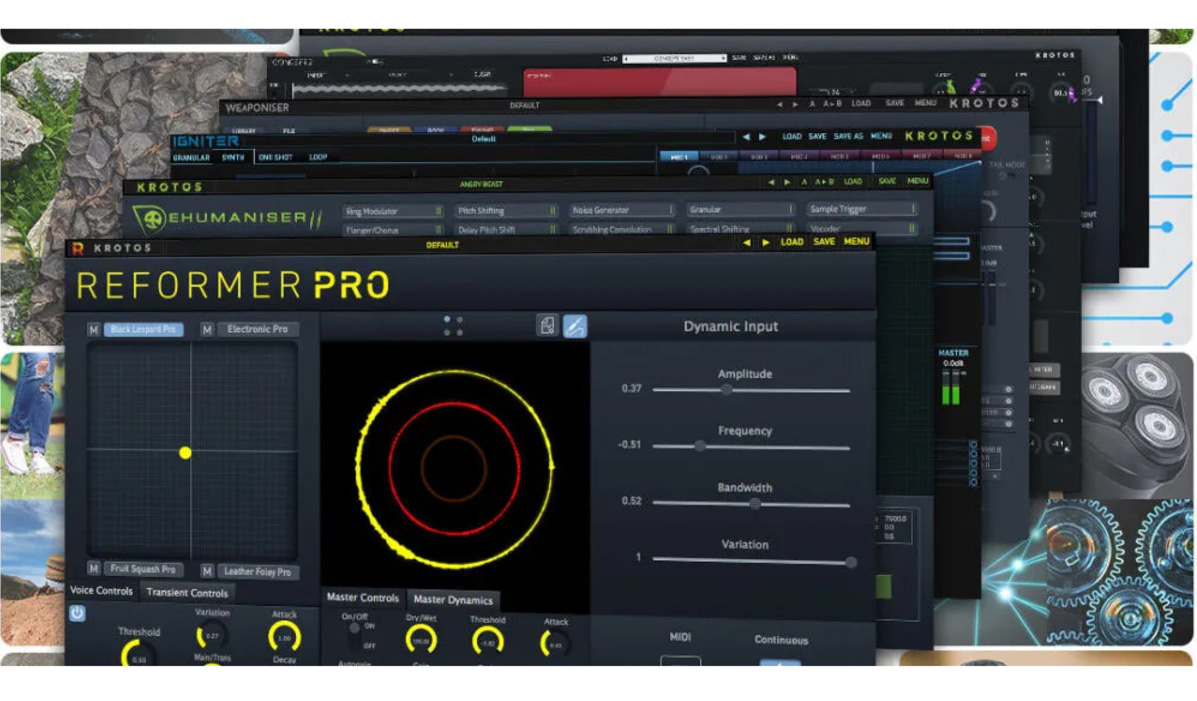The width and height of the screenshot is (1197, 701).
Task: Click the Reformer Pro R logo icon
Action: point(77,248)
